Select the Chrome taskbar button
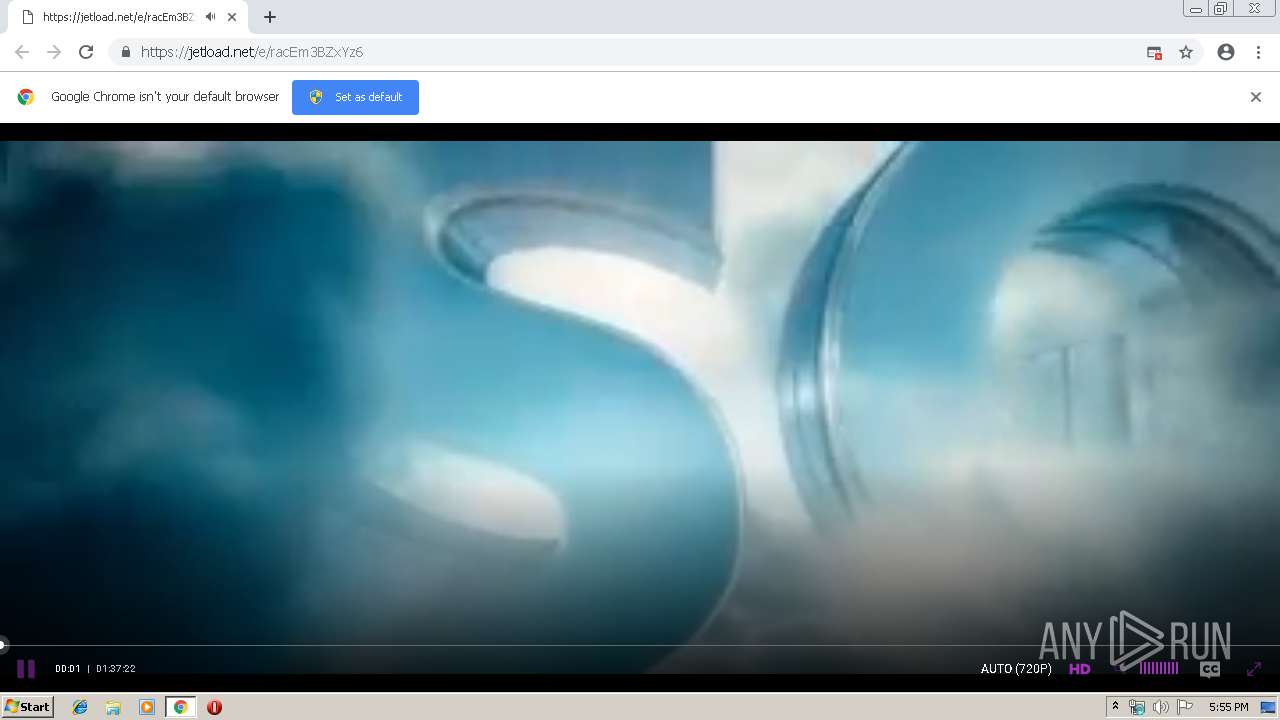The height and width of the screenshot is (720, 1280). coord(180,707)
